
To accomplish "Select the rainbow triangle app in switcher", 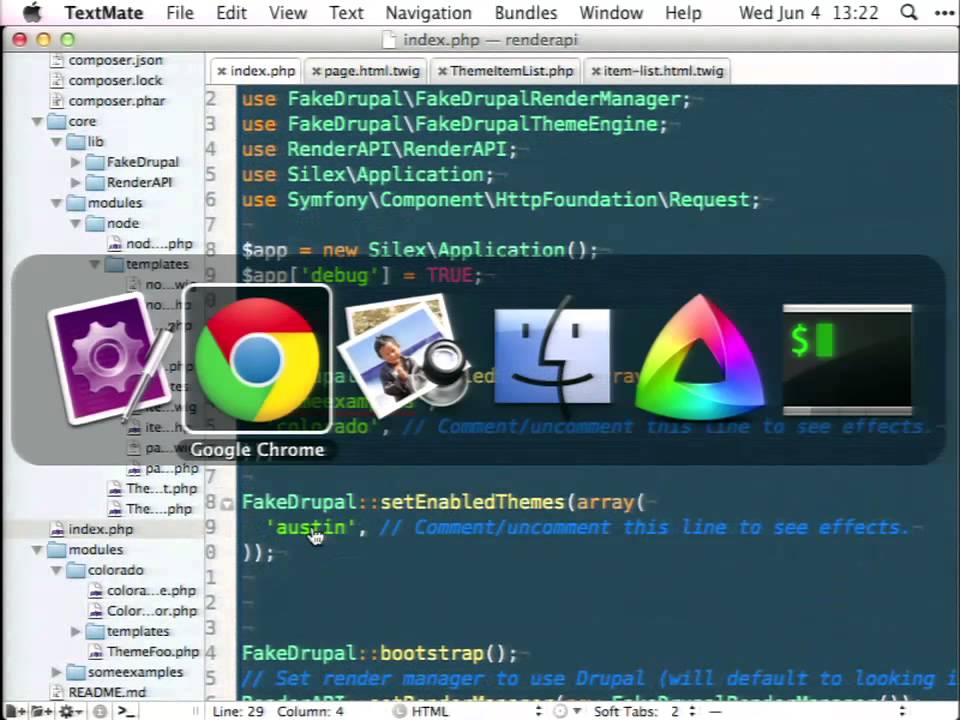I will (x=700, y=358).
